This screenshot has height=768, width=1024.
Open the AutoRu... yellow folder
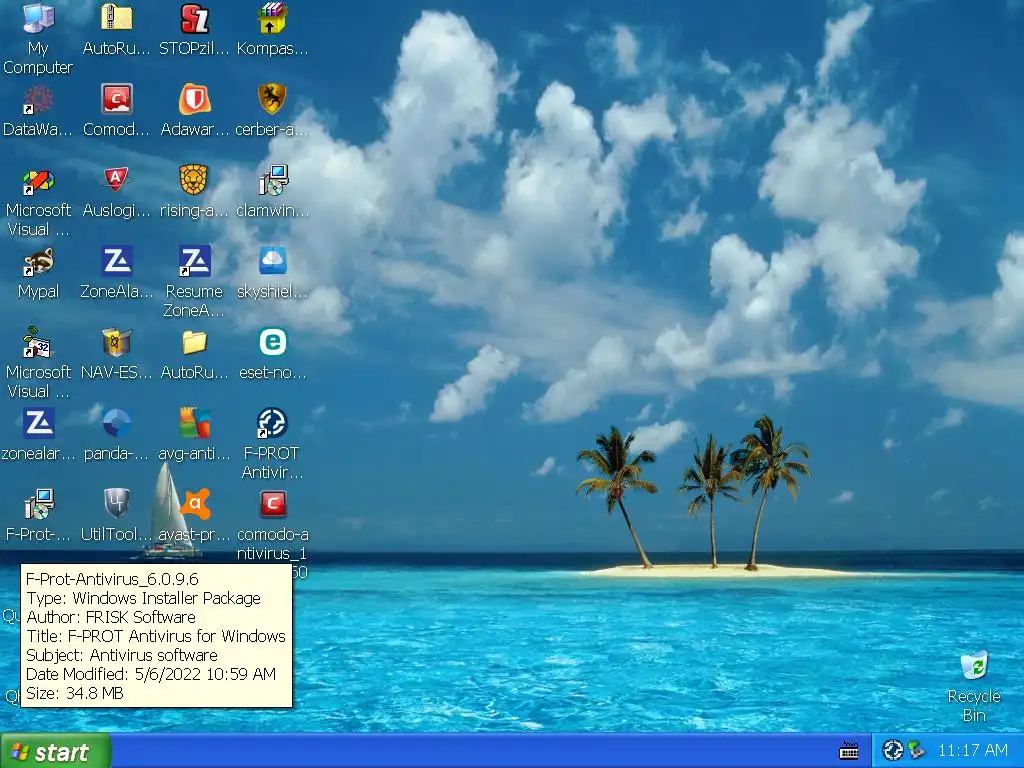195,342
